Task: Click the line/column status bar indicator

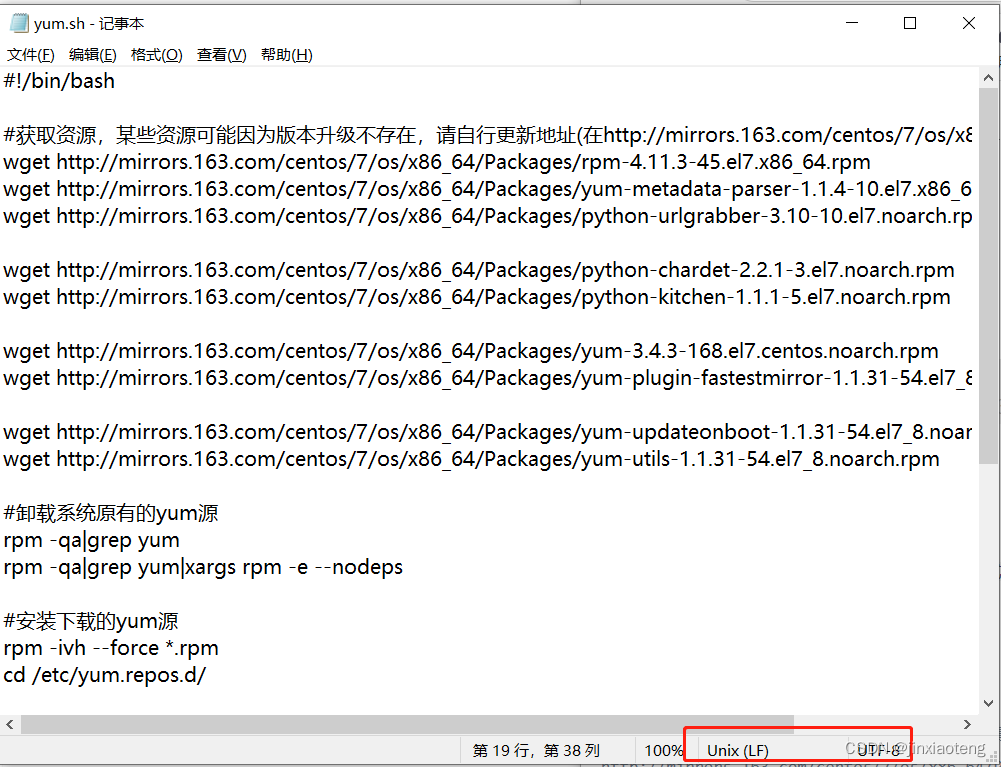Action: click(x=536, y=750)
